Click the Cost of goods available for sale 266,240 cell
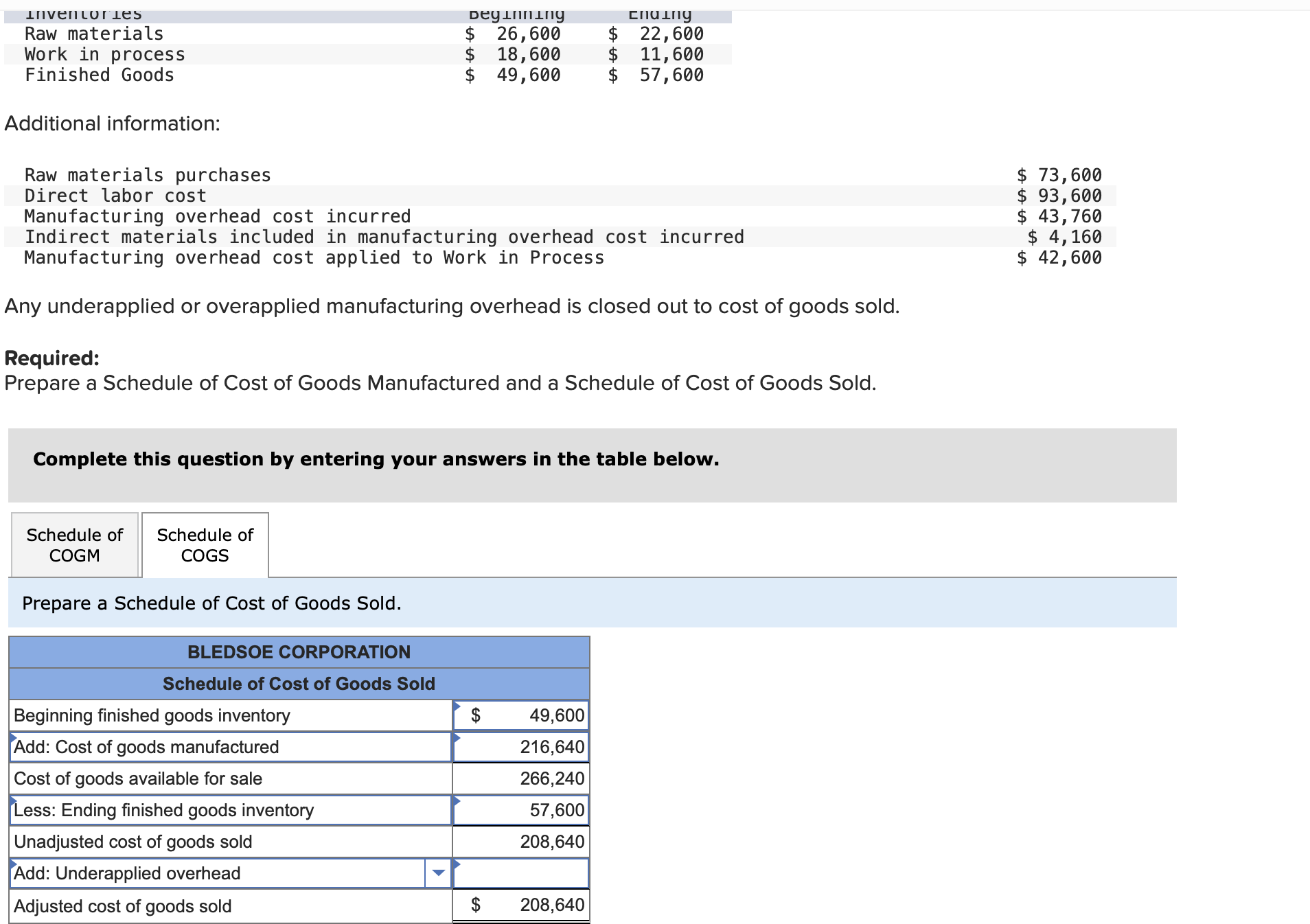 point(522,778)
